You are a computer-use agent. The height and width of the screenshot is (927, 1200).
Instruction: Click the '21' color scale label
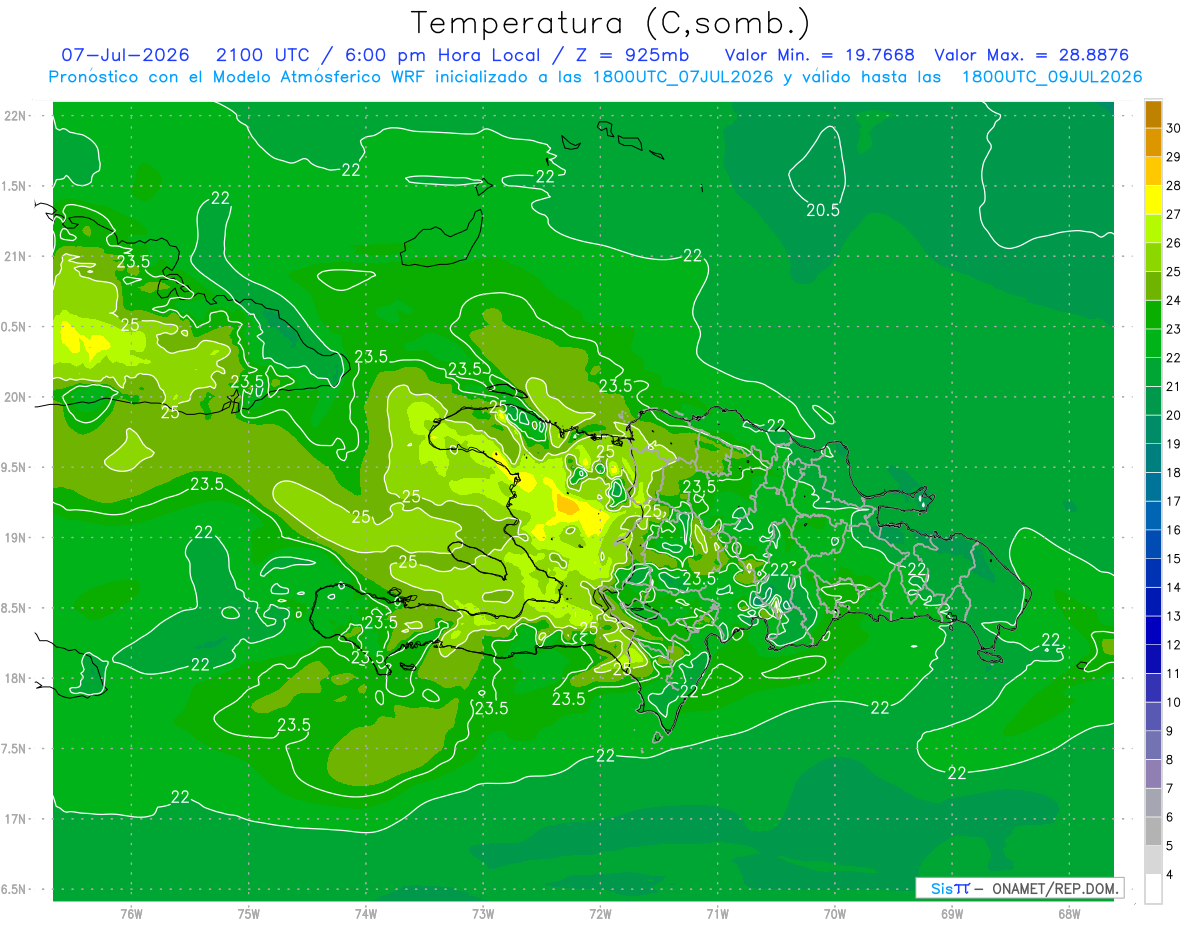[x=1174, y=386]
